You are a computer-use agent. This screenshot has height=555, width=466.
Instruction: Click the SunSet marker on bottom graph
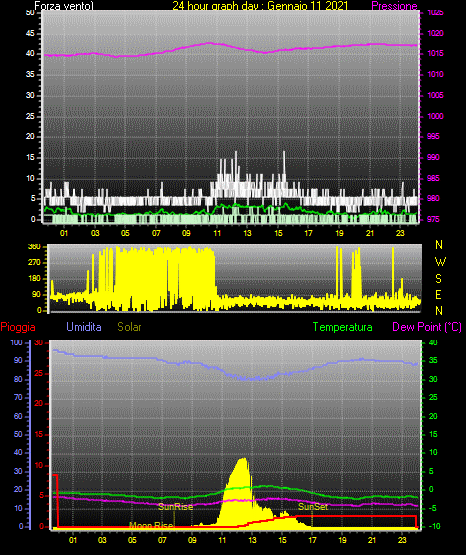tap(313, 507)
